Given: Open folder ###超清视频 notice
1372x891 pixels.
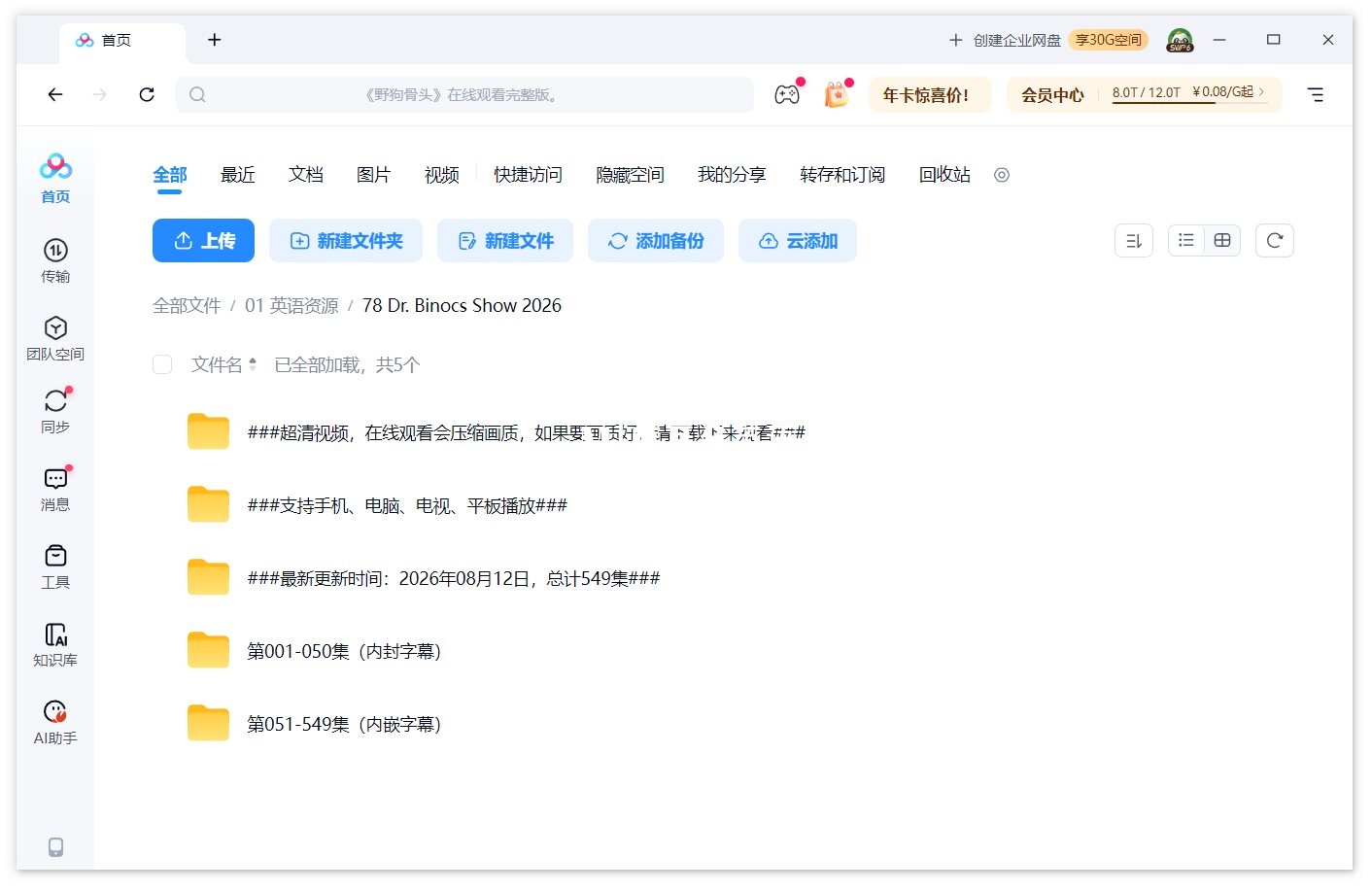Looking at the screenshot, I should [526, 432].
